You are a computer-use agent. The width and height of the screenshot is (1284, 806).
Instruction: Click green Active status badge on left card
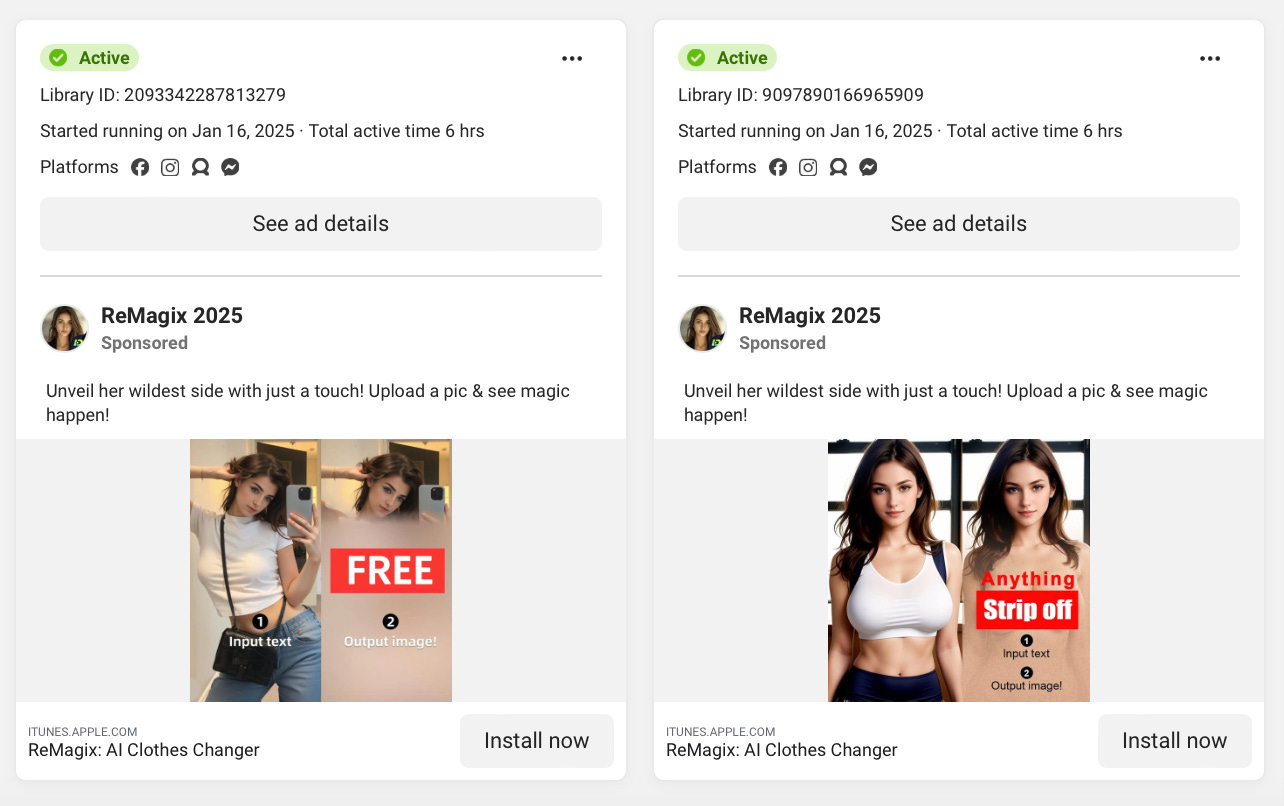tap(89, 58)
